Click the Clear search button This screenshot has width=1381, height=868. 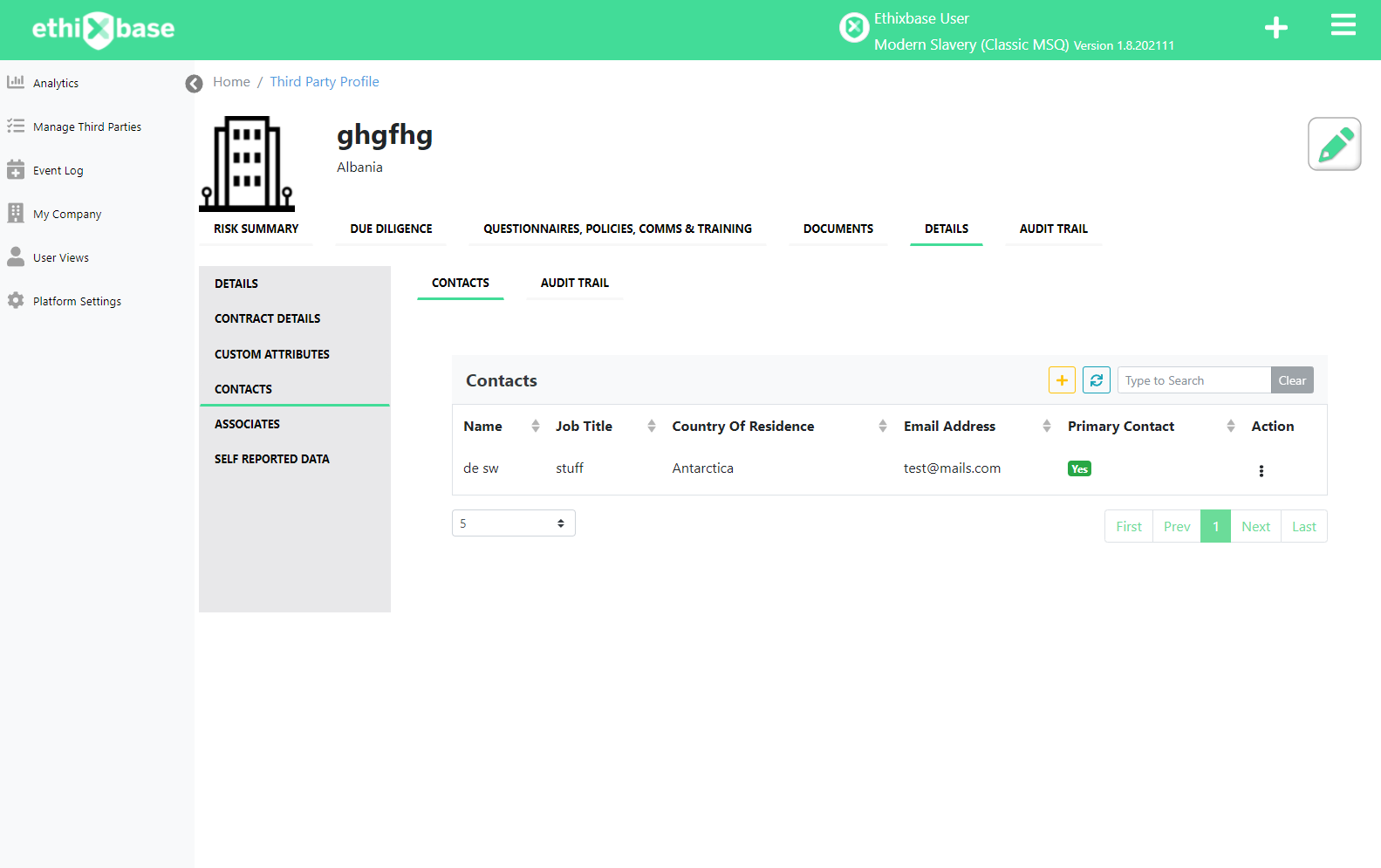1292,380
